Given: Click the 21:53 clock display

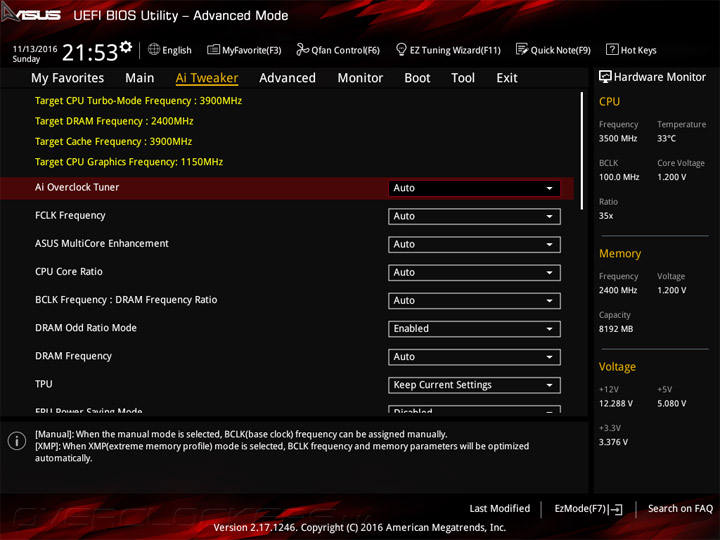Looking at the screenshot, I should [90, 52].
